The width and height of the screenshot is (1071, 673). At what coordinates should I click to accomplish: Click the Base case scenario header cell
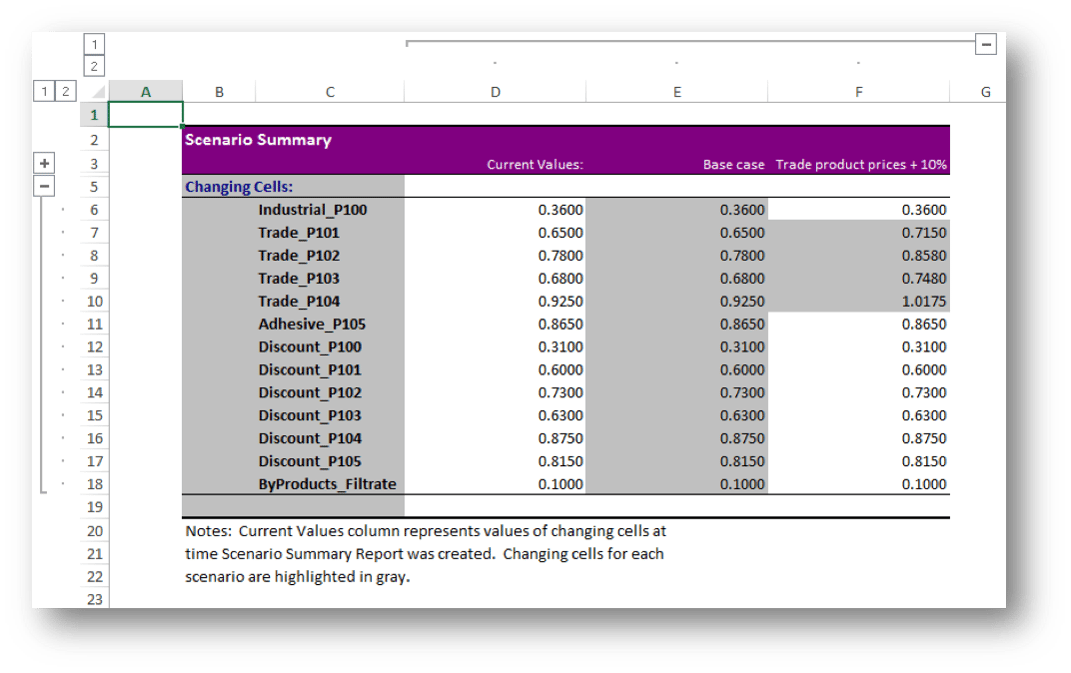pos(733,164)
